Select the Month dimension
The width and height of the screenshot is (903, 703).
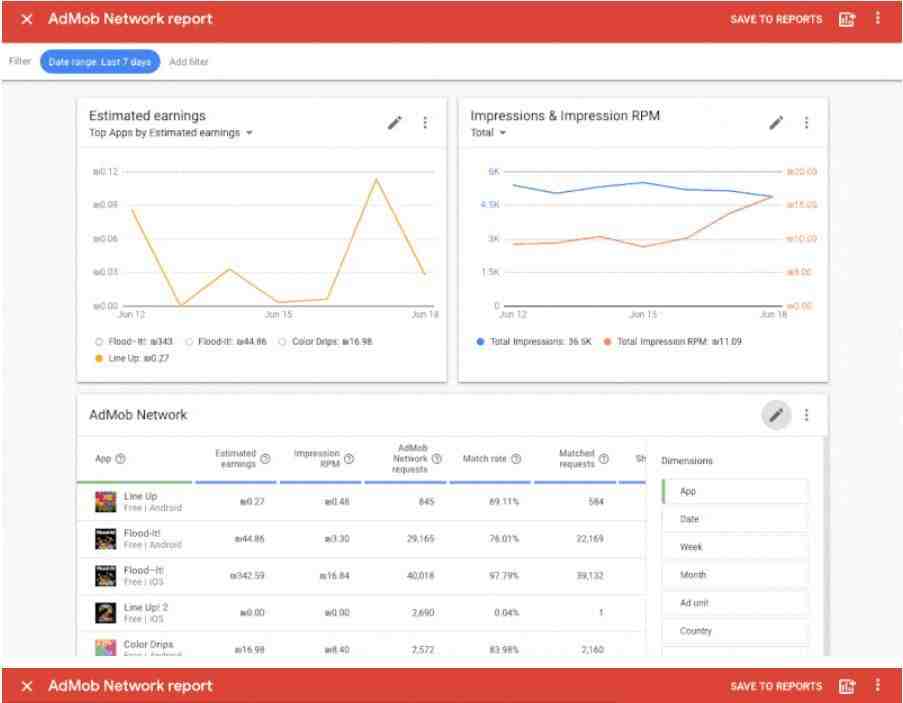pyautogui.click(x=735, y=575)
